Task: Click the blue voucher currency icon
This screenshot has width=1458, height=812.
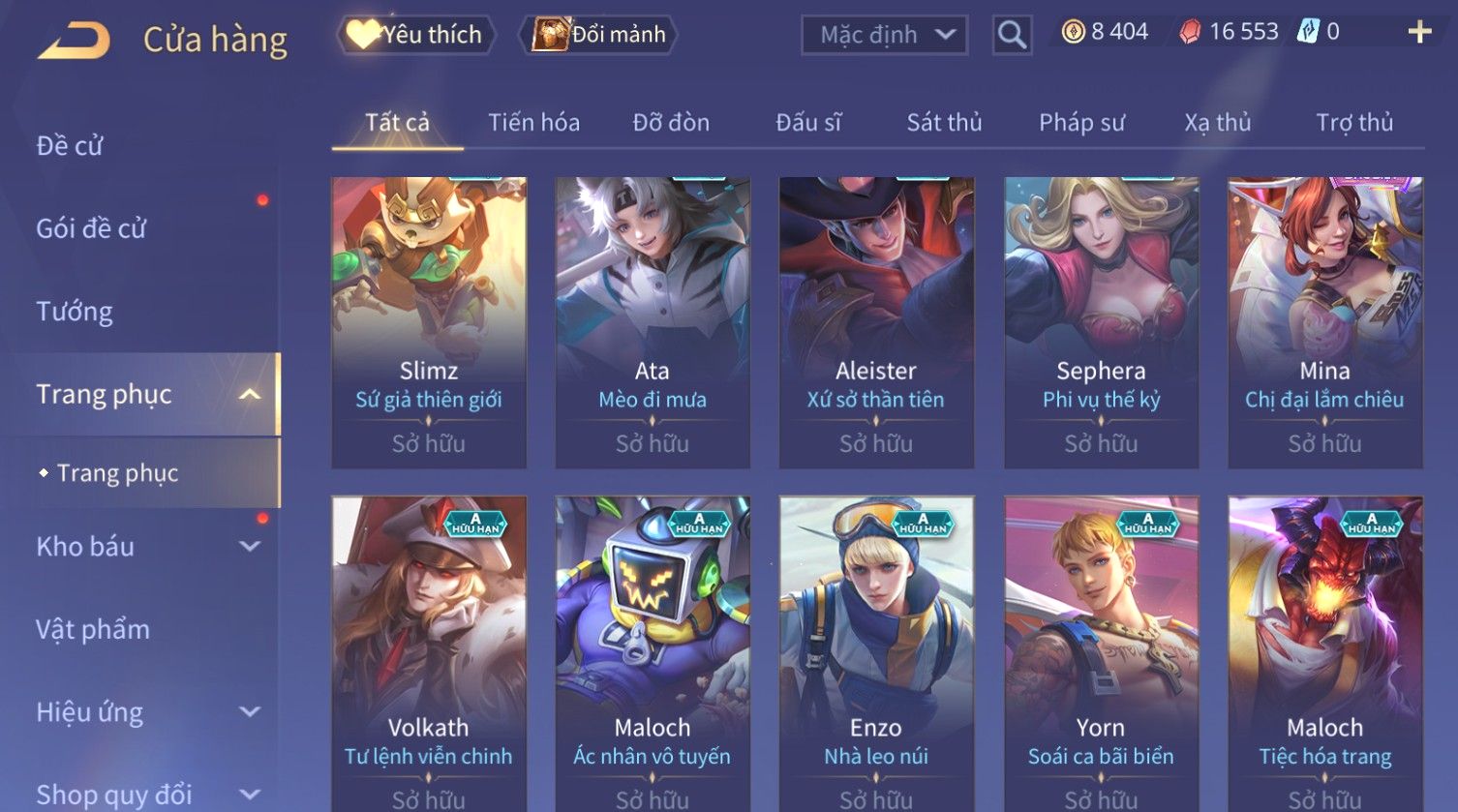Action: (1308, 32)
